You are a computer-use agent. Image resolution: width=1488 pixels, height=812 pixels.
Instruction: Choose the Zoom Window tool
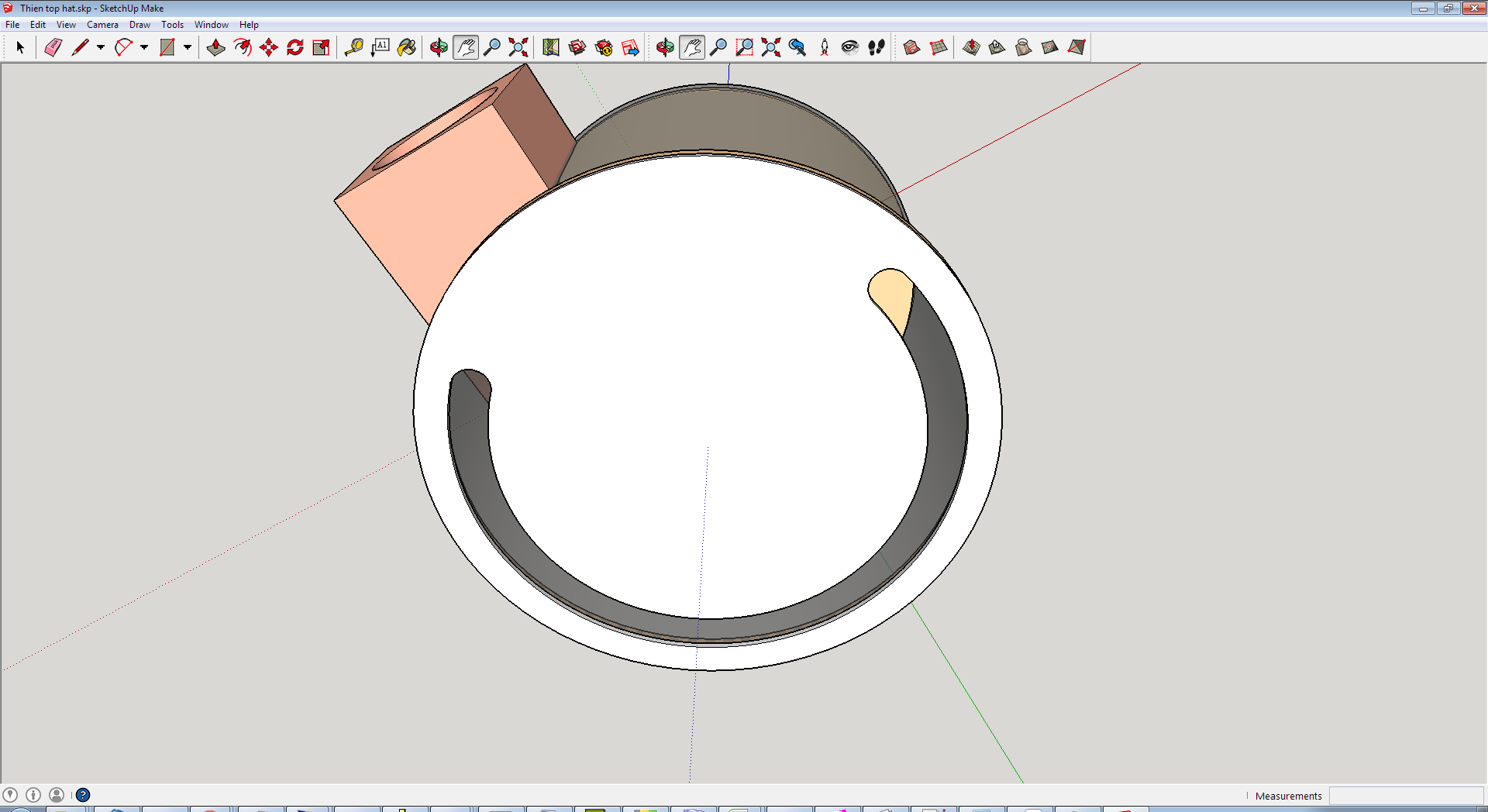click(745, 47)
